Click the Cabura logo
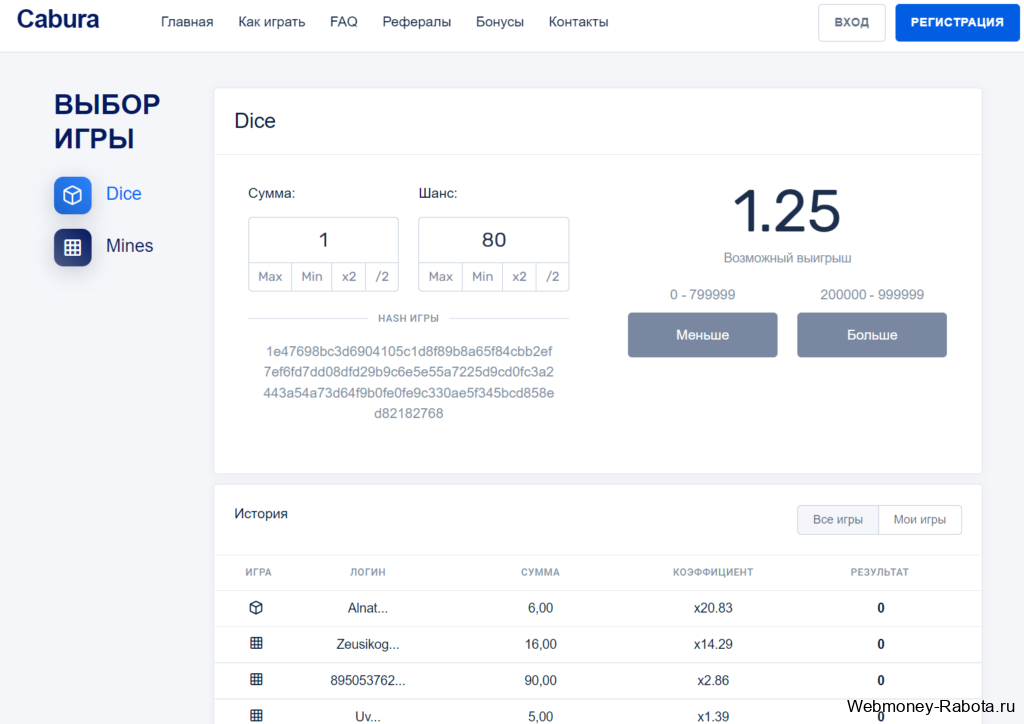This screenshot has width=1024, height=724. [x=58, y=20]
